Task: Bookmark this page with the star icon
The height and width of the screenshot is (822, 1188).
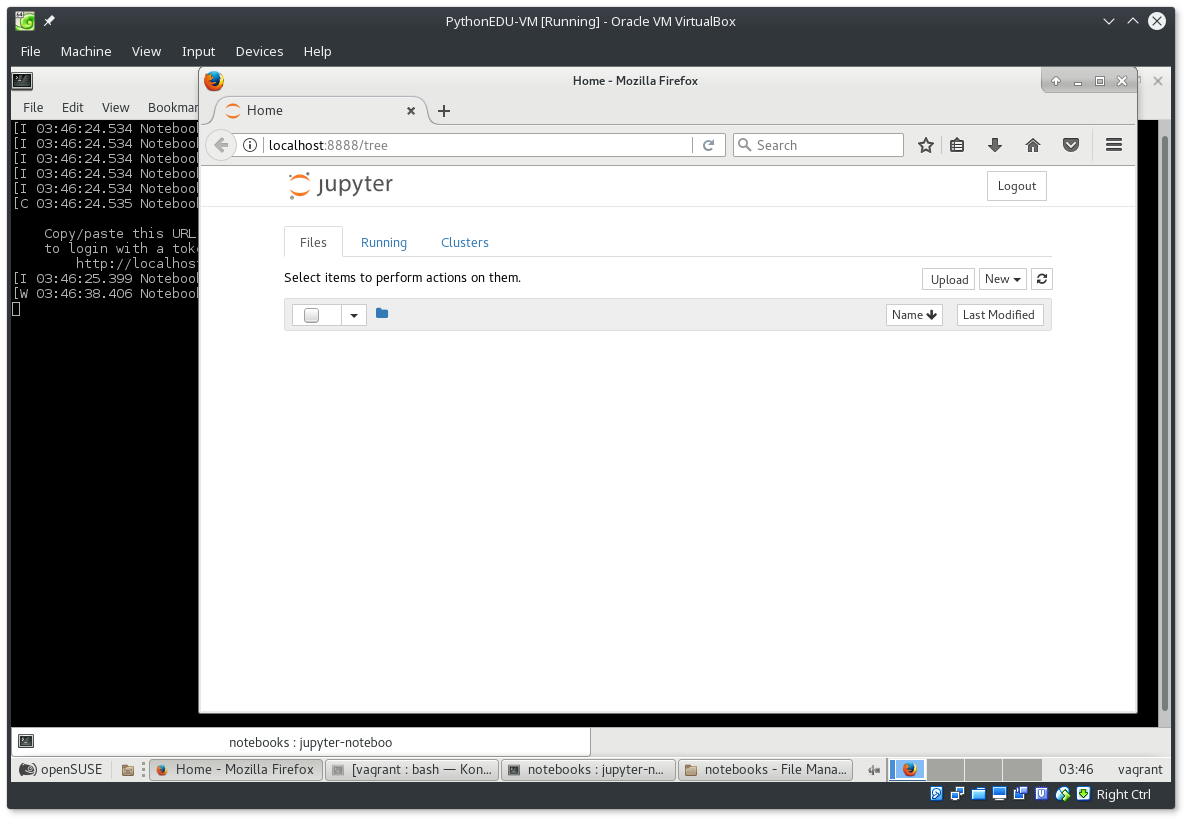Action: tap(926, 145)
